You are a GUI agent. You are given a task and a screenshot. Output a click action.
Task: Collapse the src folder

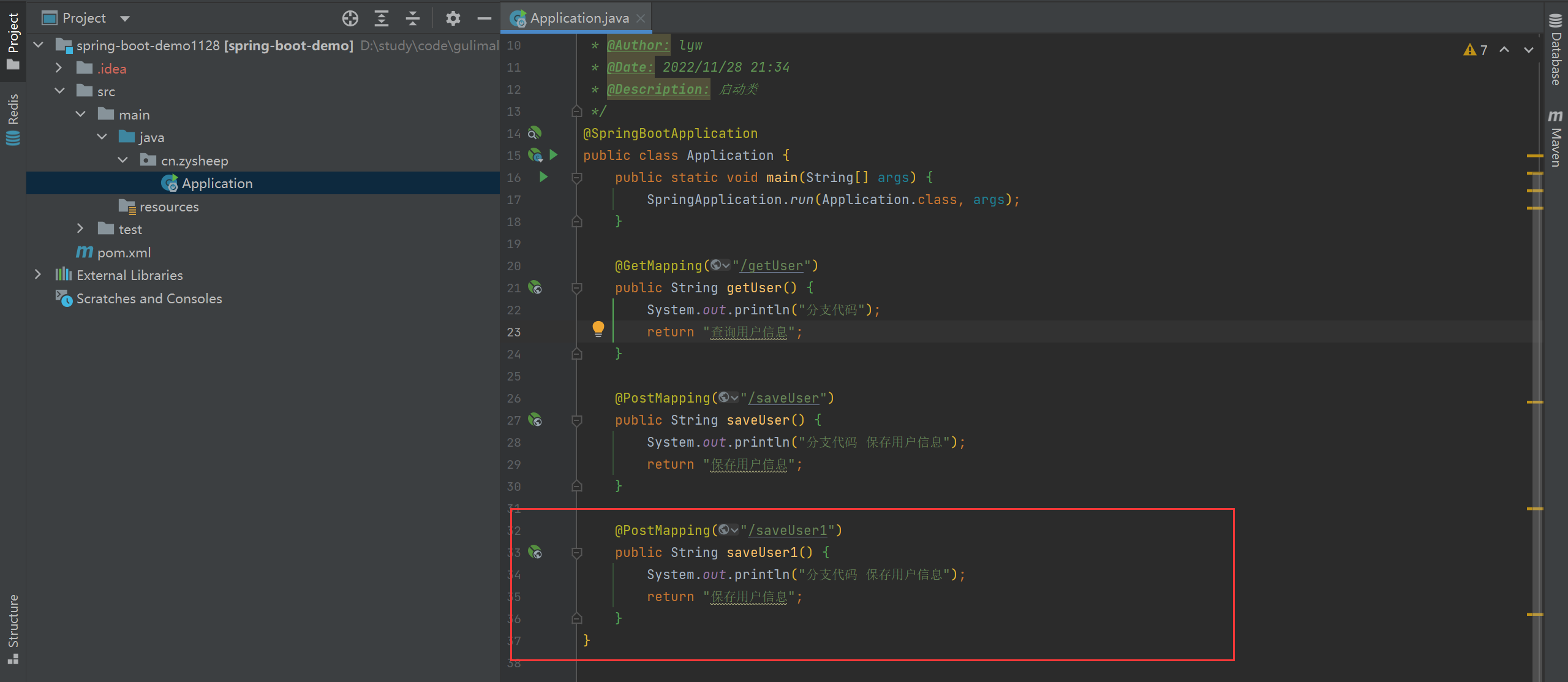point(59,91)
